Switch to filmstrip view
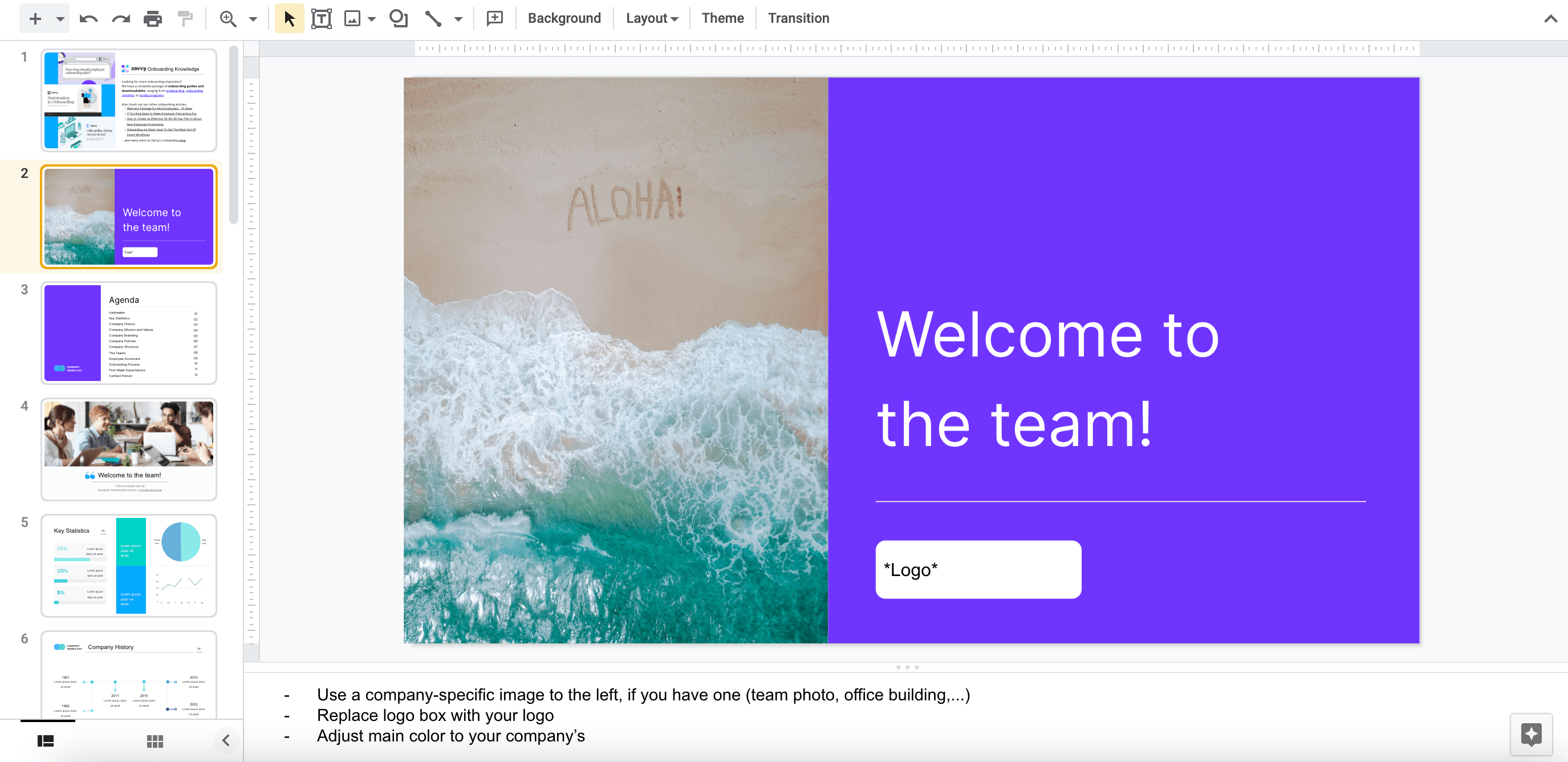The image size is (1568, 762). pyautogui.click(x=46, y=741)
